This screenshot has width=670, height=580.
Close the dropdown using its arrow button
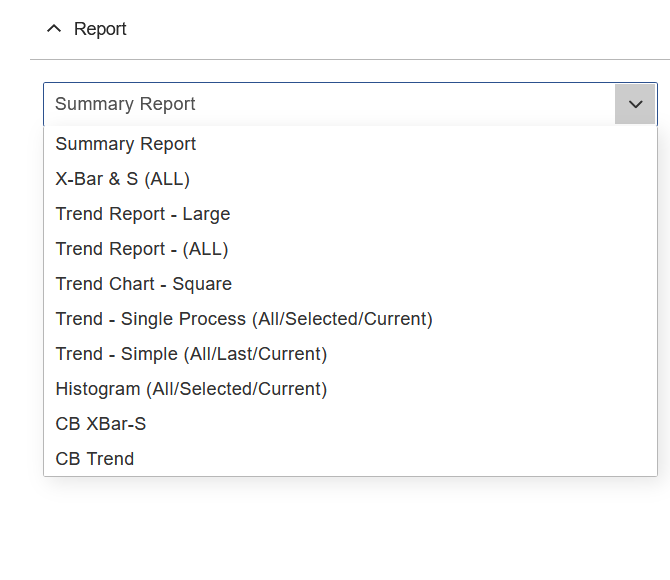[x=635, y=104]
